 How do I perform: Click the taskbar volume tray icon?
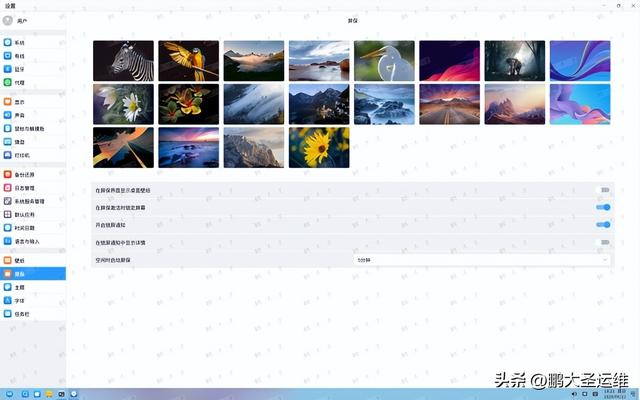coord(574,394)
